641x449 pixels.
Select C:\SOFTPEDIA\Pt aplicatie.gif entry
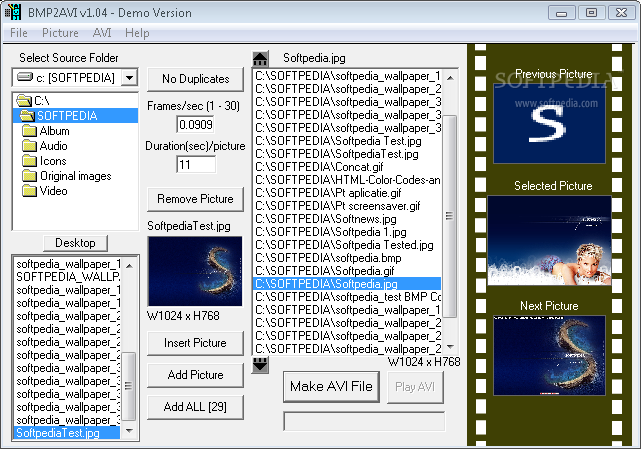(347, 193)
